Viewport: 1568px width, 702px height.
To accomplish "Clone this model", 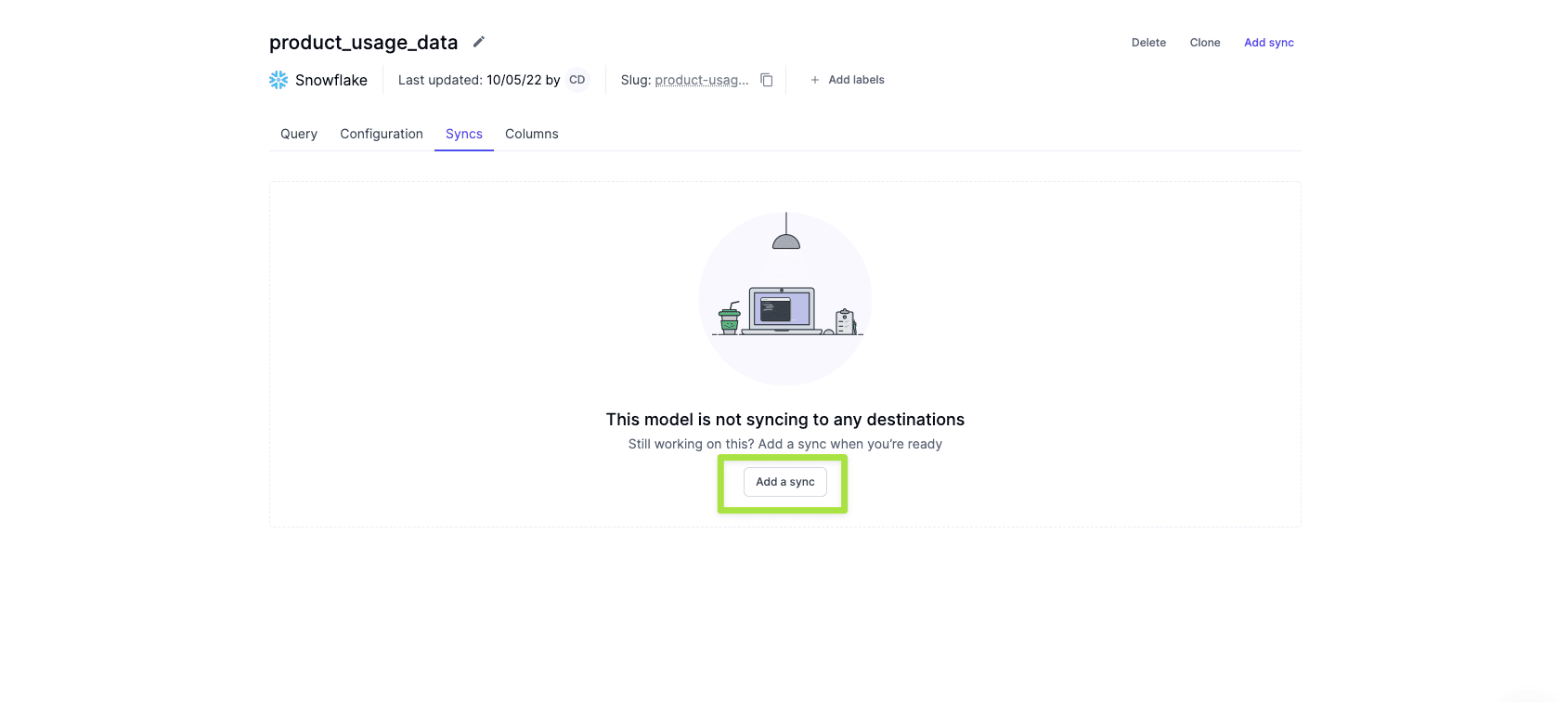I will click(1205, 43).
